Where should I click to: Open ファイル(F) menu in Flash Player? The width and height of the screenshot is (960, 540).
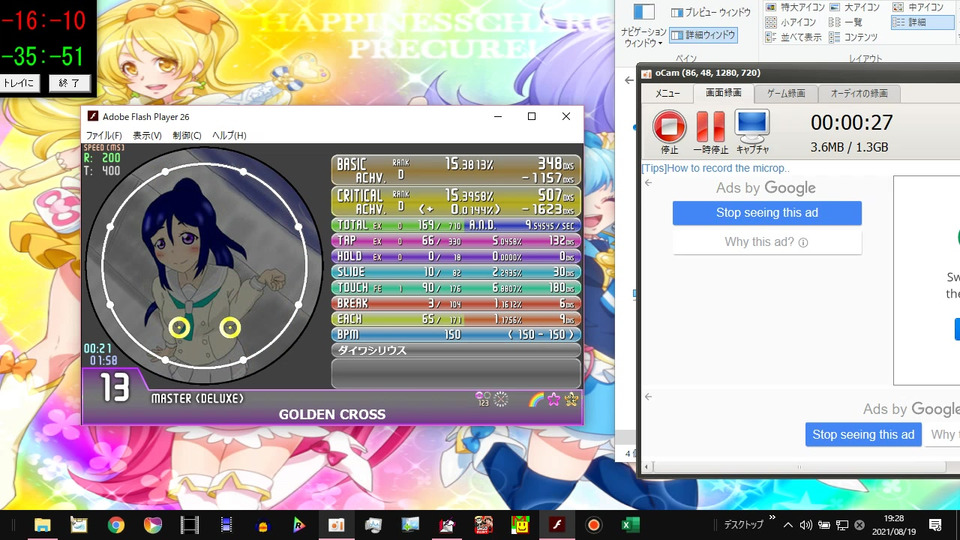click(103, 135)
